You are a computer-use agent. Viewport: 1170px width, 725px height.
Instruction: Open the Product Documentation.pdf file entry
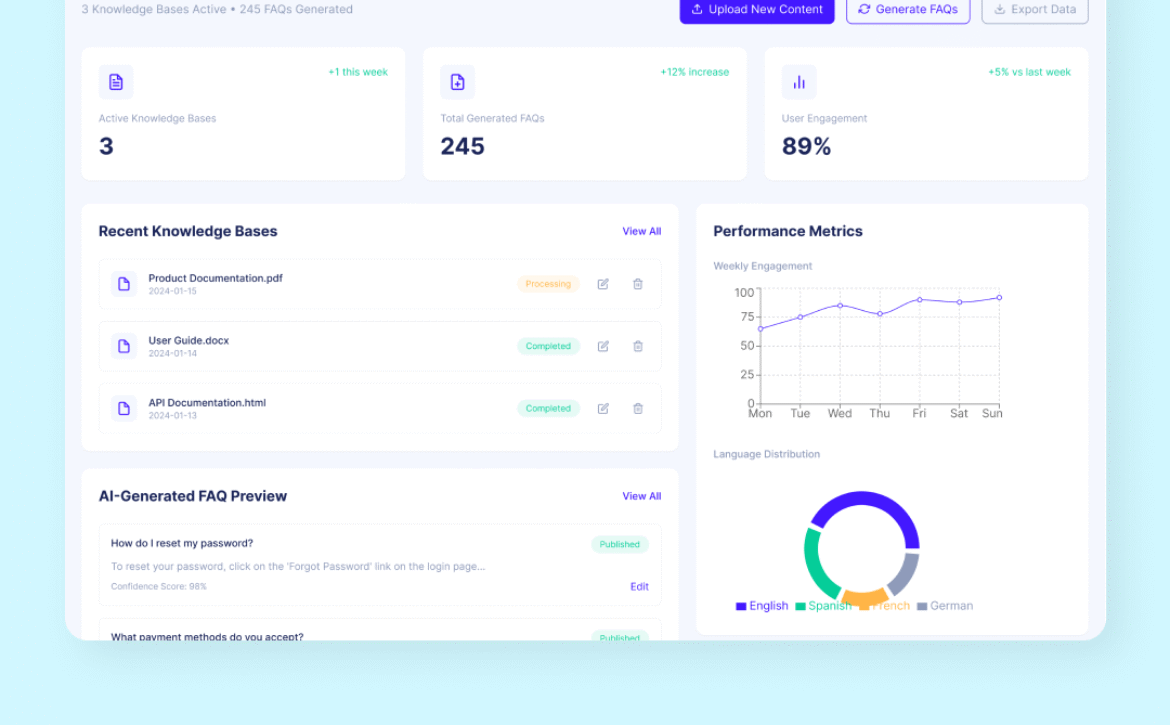click(x=216, y=279)
